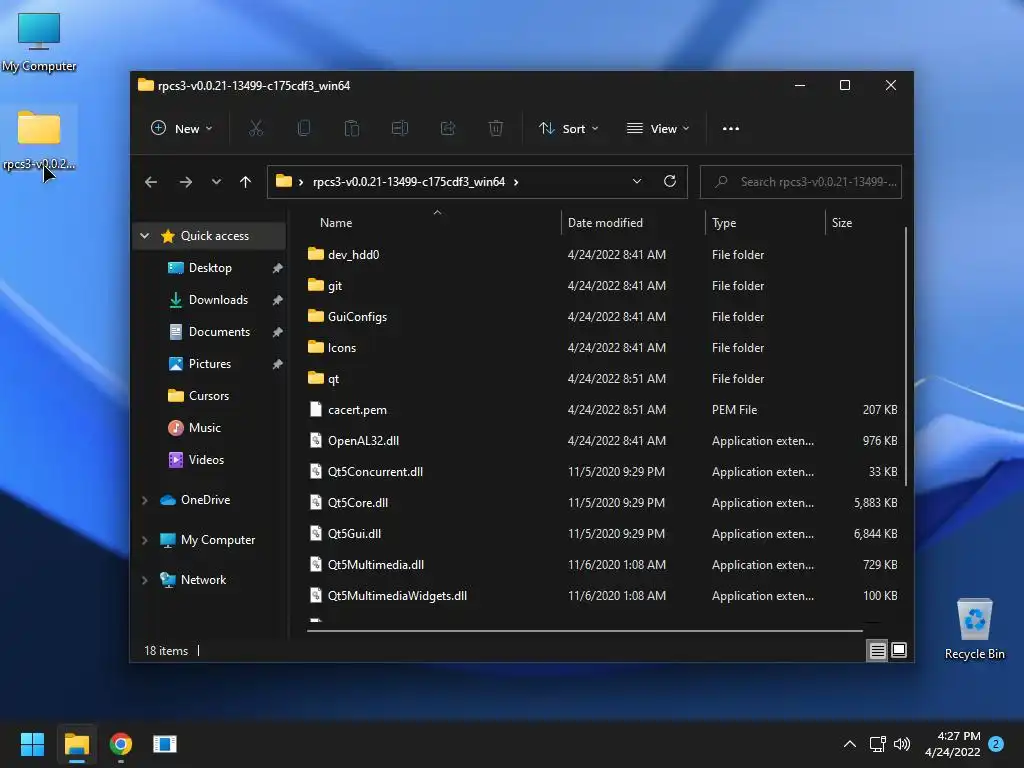Expand breadcrumb chevron after folder name

click(x=516, y=182)
